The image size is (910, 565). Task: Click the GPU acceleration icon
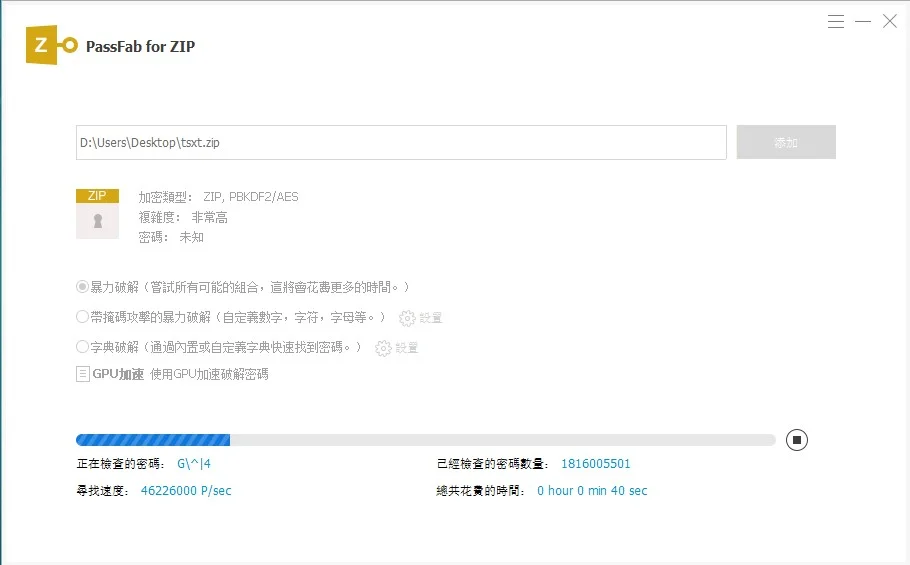click(x=82, y=374)
